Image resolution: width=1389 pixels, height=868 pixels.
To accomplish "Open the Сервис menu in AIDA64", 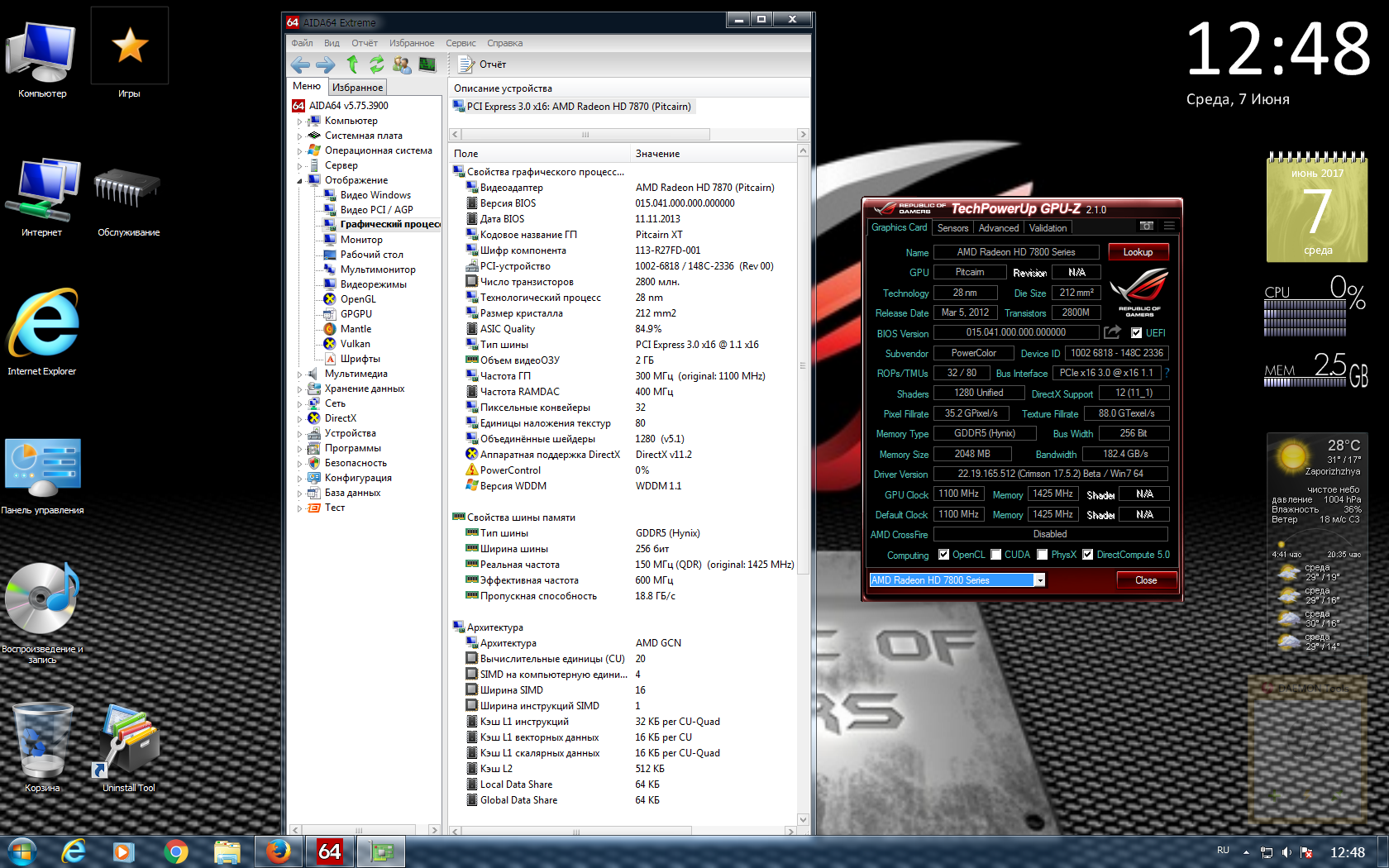I will tap(461, 43).
